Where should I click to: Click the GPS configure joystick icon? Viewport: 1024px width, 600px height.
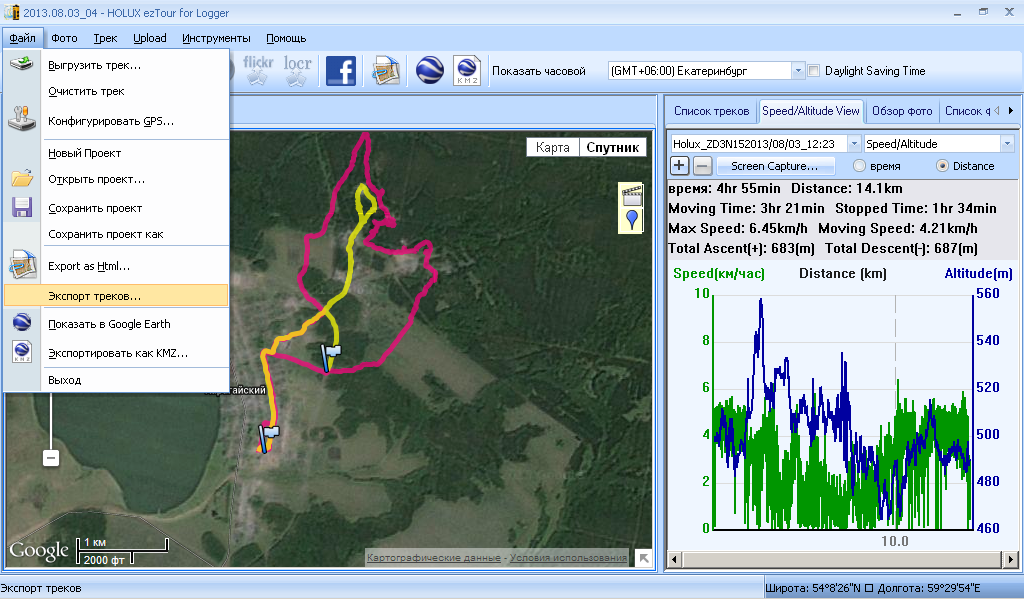[x=22, y=119]
